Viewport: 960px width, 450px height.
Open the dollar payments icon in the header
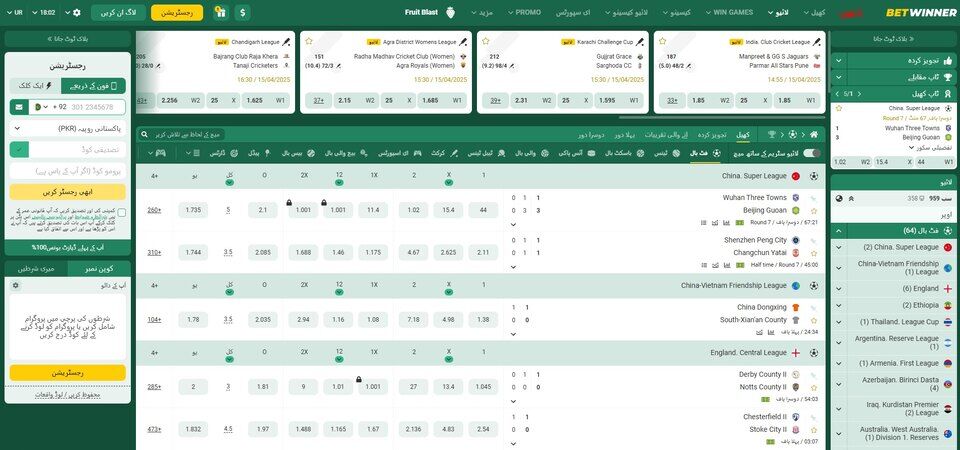(243, 12)
